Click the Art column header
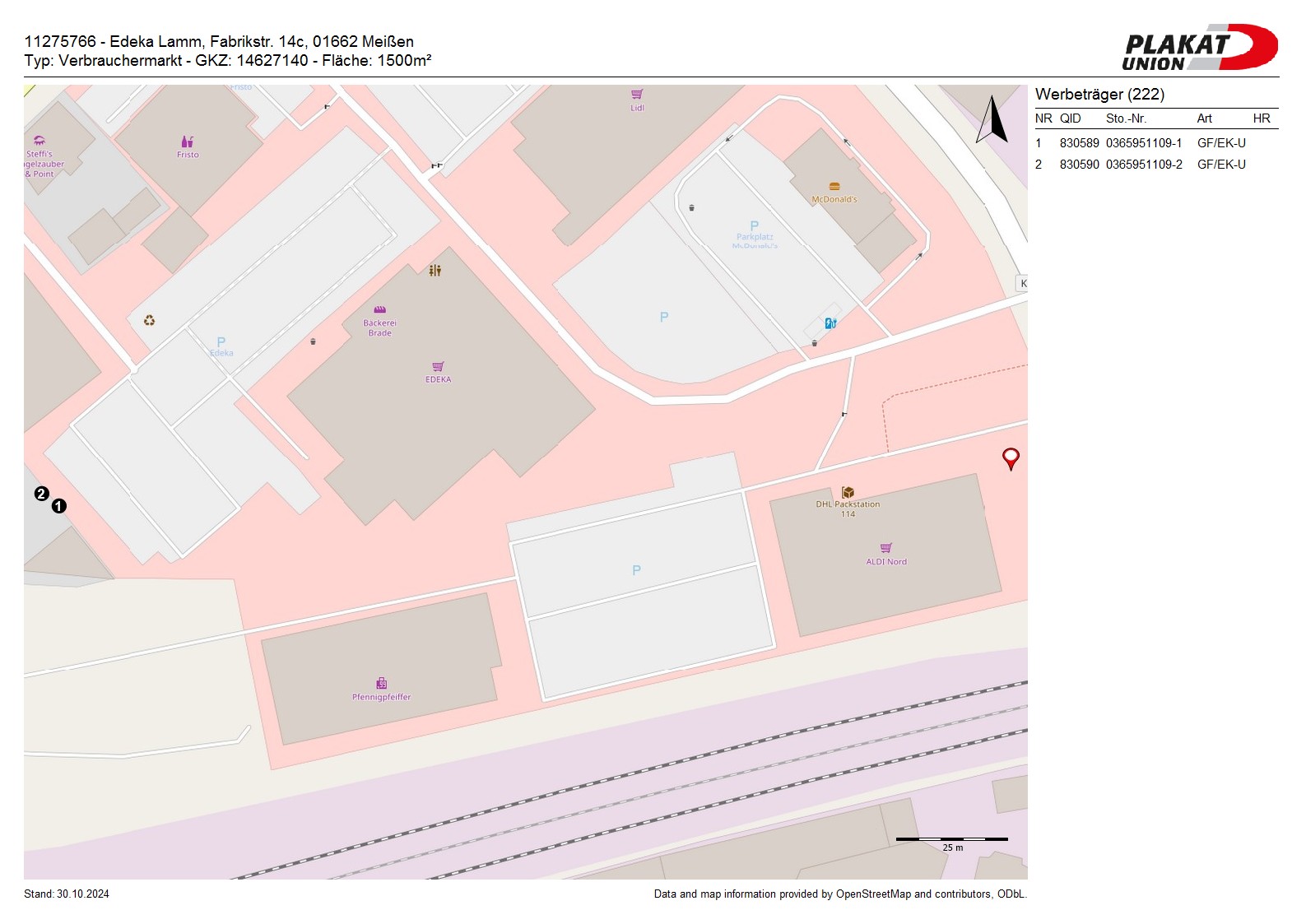 point(1204,118)
